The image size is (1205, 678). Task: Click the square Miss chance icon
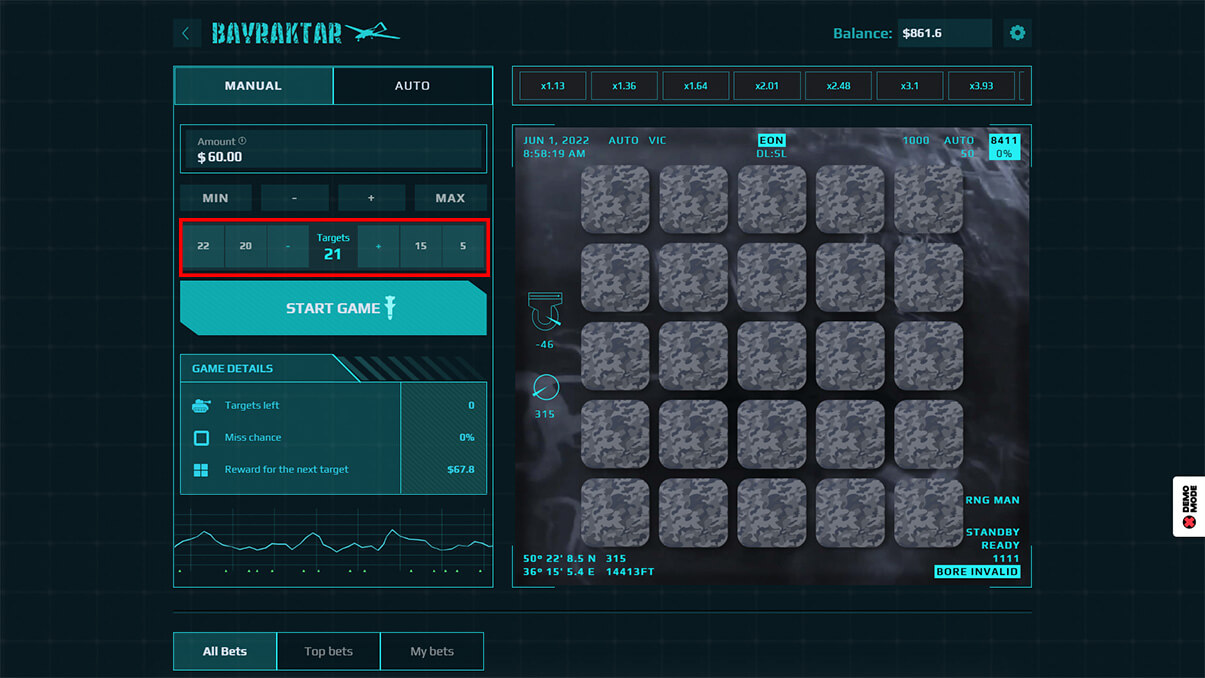click(x=201, y=437)
